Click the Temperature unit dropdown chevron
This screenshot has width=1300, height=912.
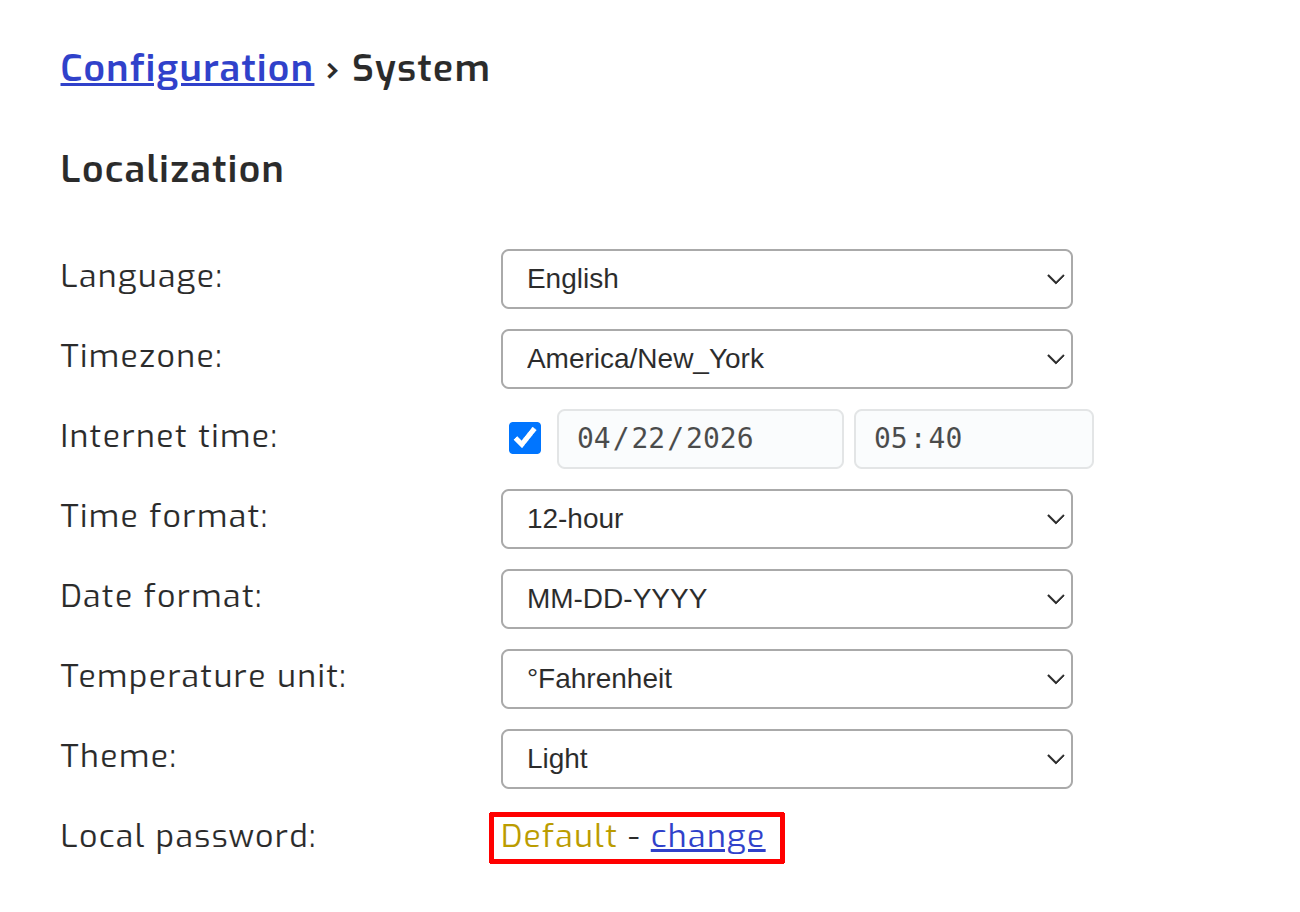point(1055,679)
